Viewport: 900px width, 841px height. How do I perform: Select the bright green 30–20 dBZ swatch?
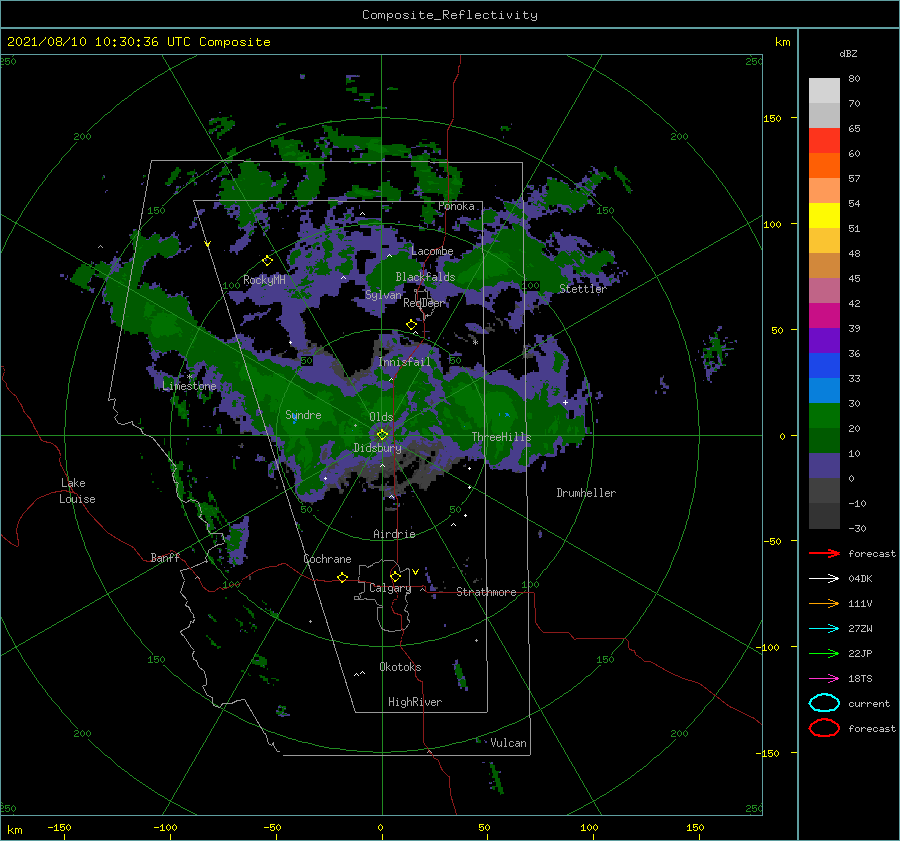coord(824,416)
